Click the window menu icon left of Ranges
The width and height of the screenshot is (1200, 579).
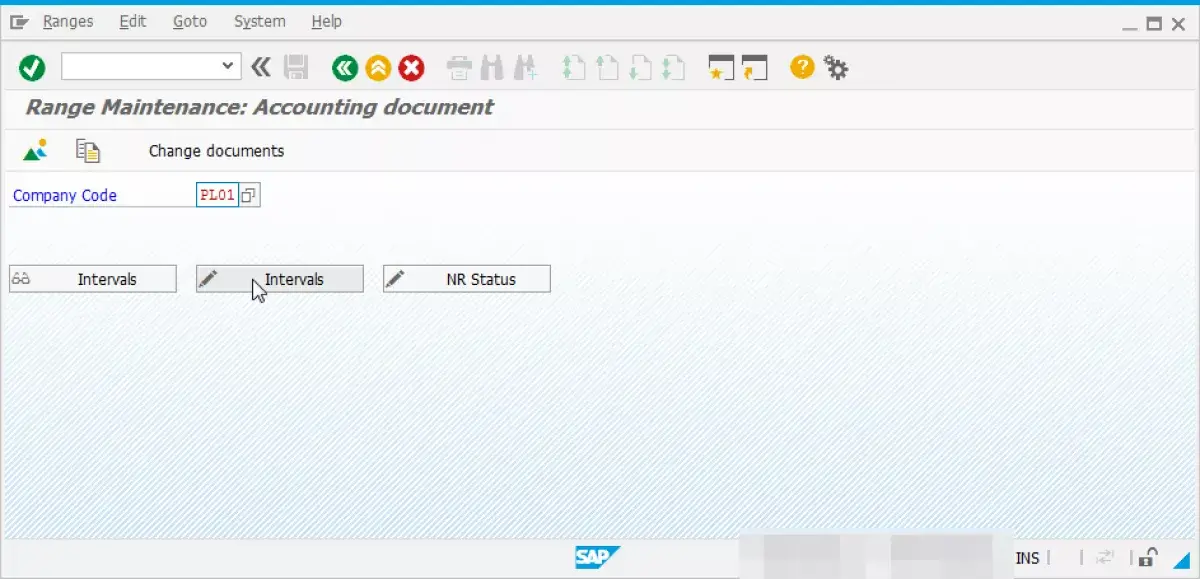point(19,21)
